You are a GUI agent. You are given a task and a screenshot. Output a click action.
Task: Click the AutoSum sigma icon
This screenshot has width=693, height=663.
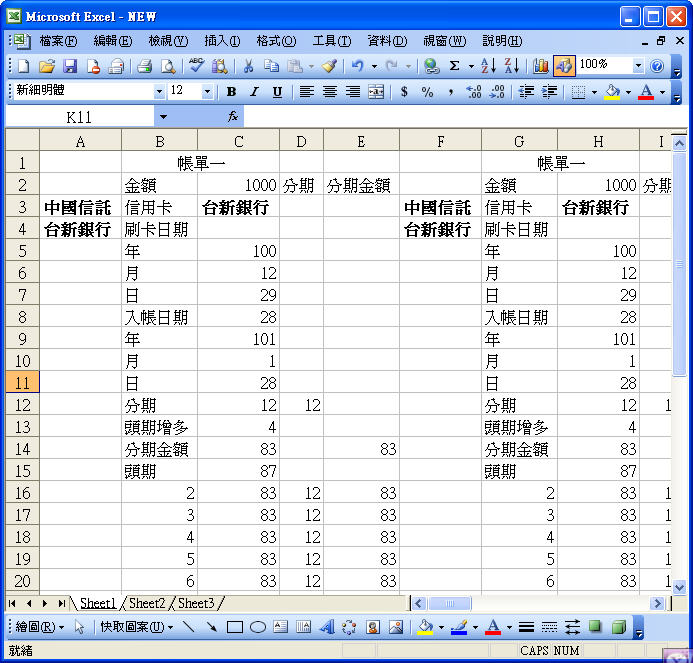click(454, 66)
